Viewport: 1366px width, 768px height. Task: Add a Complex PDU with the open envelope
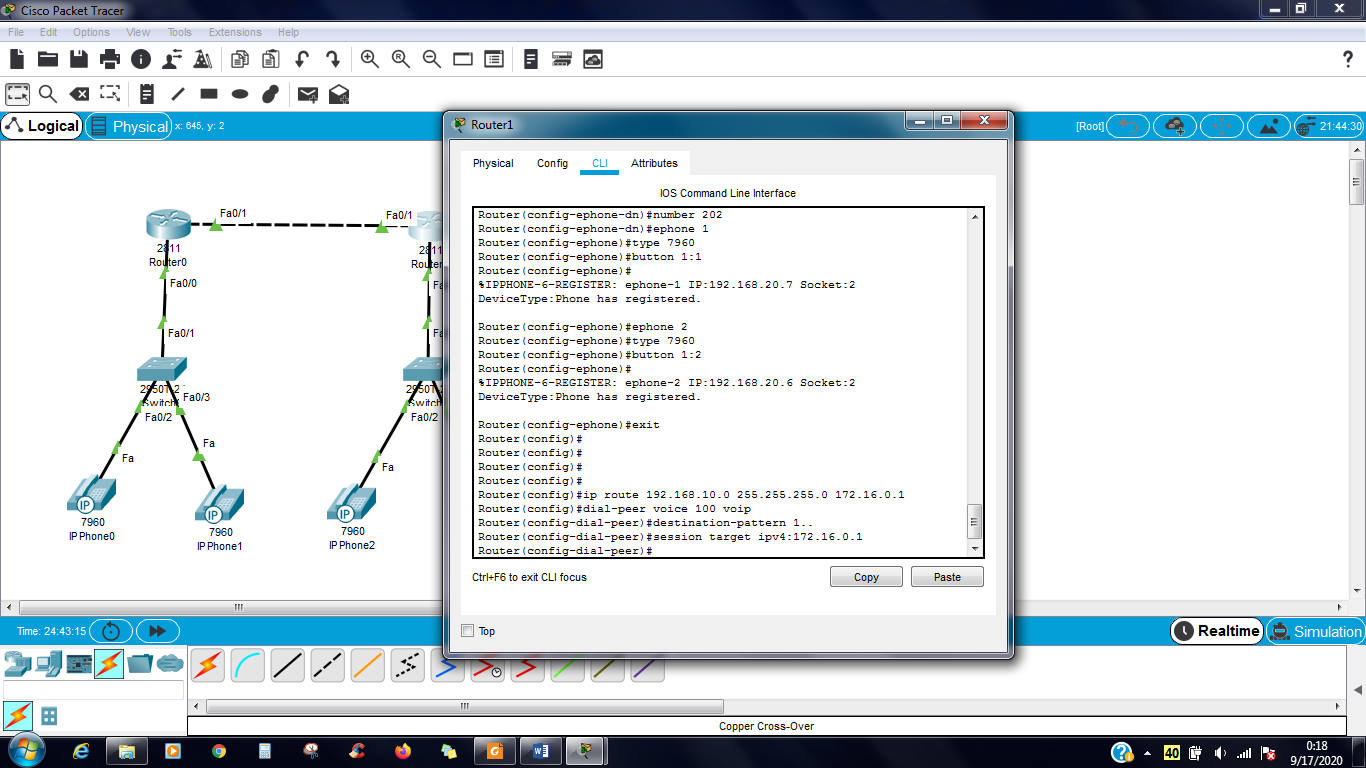339,94
